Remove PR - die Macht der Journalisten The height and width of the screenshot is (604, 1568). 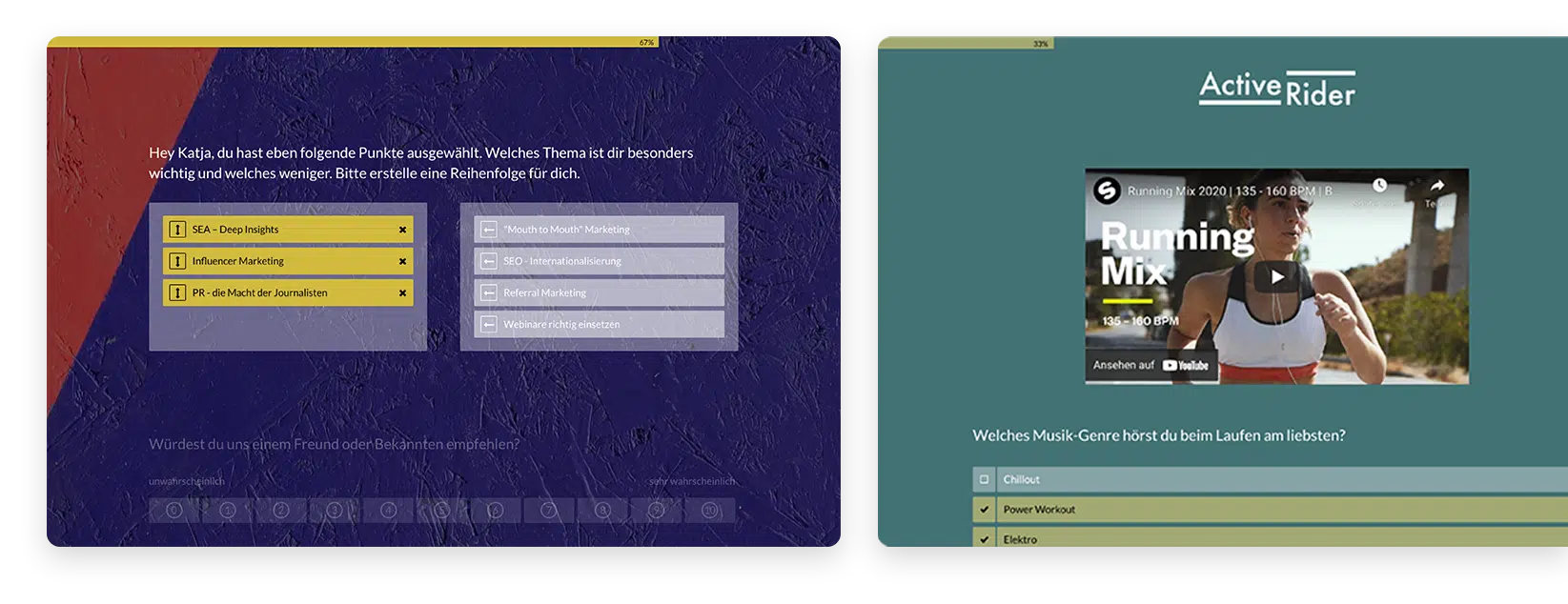pyautogui.click(x=402, y=293)
